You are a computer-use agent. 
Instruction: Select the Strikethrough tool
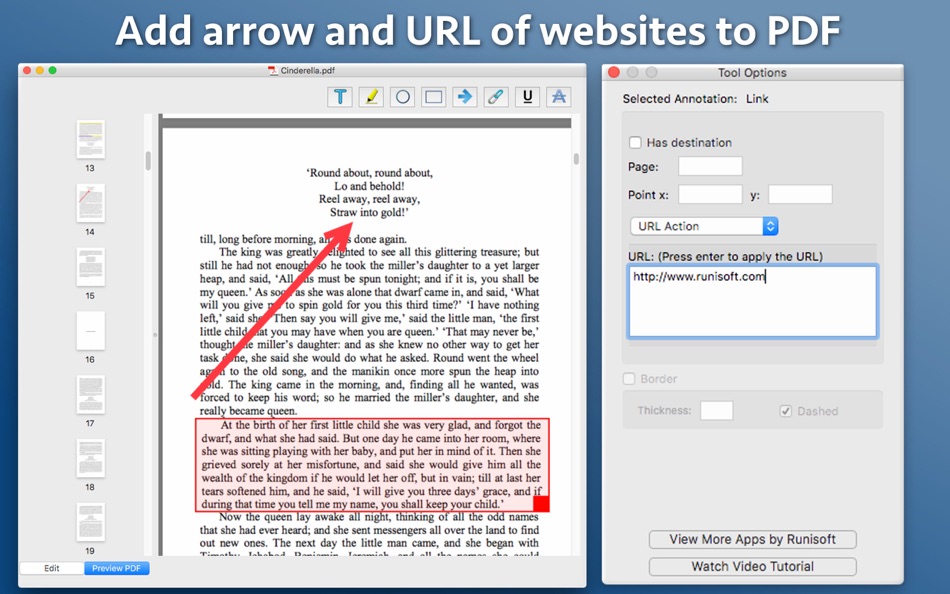pos(559,97)
